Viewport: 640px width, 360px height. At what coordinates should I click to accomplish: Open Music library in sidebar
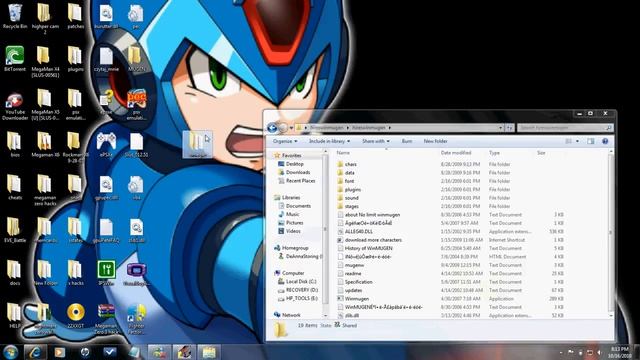292,214
